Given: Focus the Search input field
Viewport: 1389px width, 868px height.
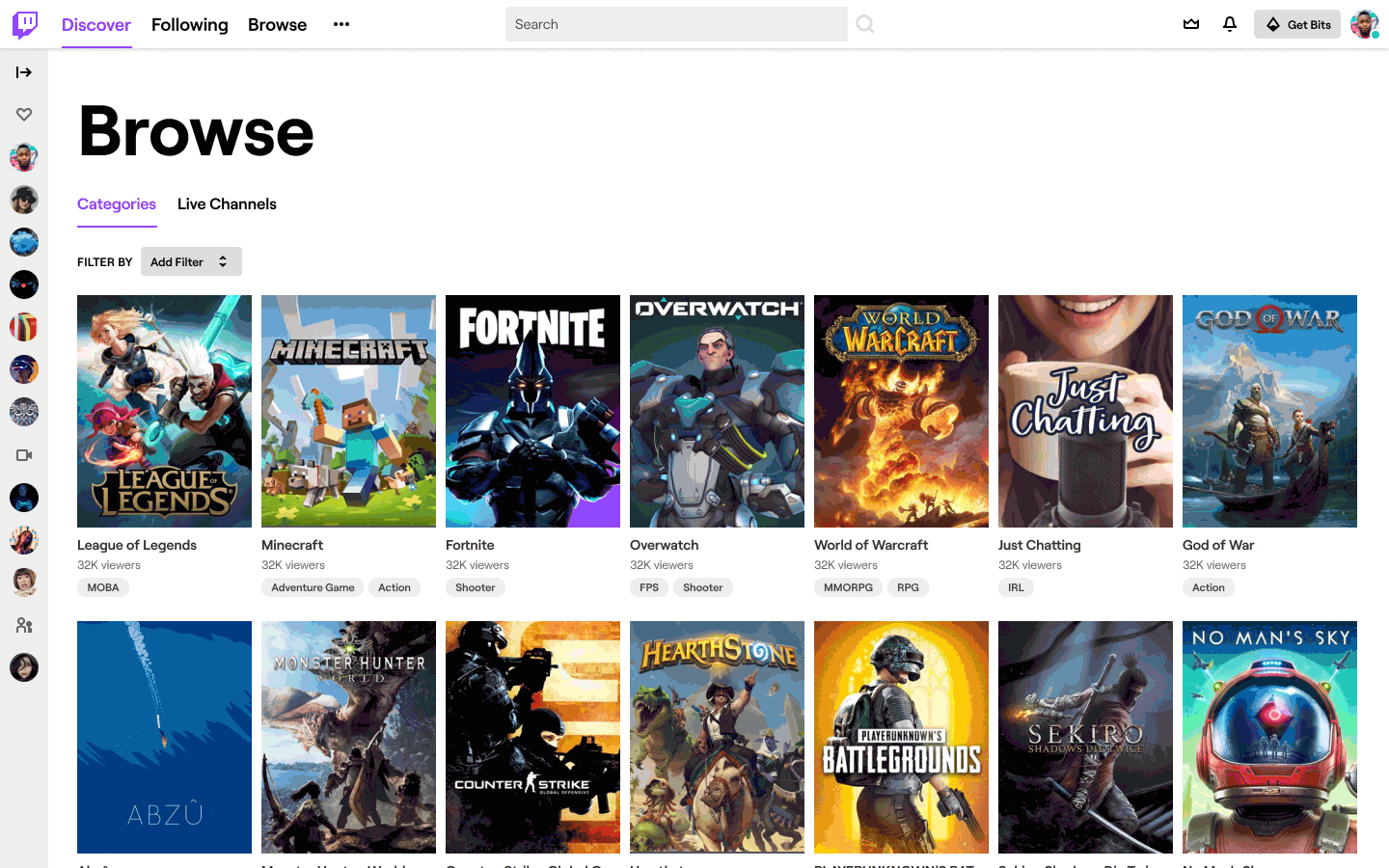Looking at the screenshot, I should pyautogui.click(x=676, y=24).
